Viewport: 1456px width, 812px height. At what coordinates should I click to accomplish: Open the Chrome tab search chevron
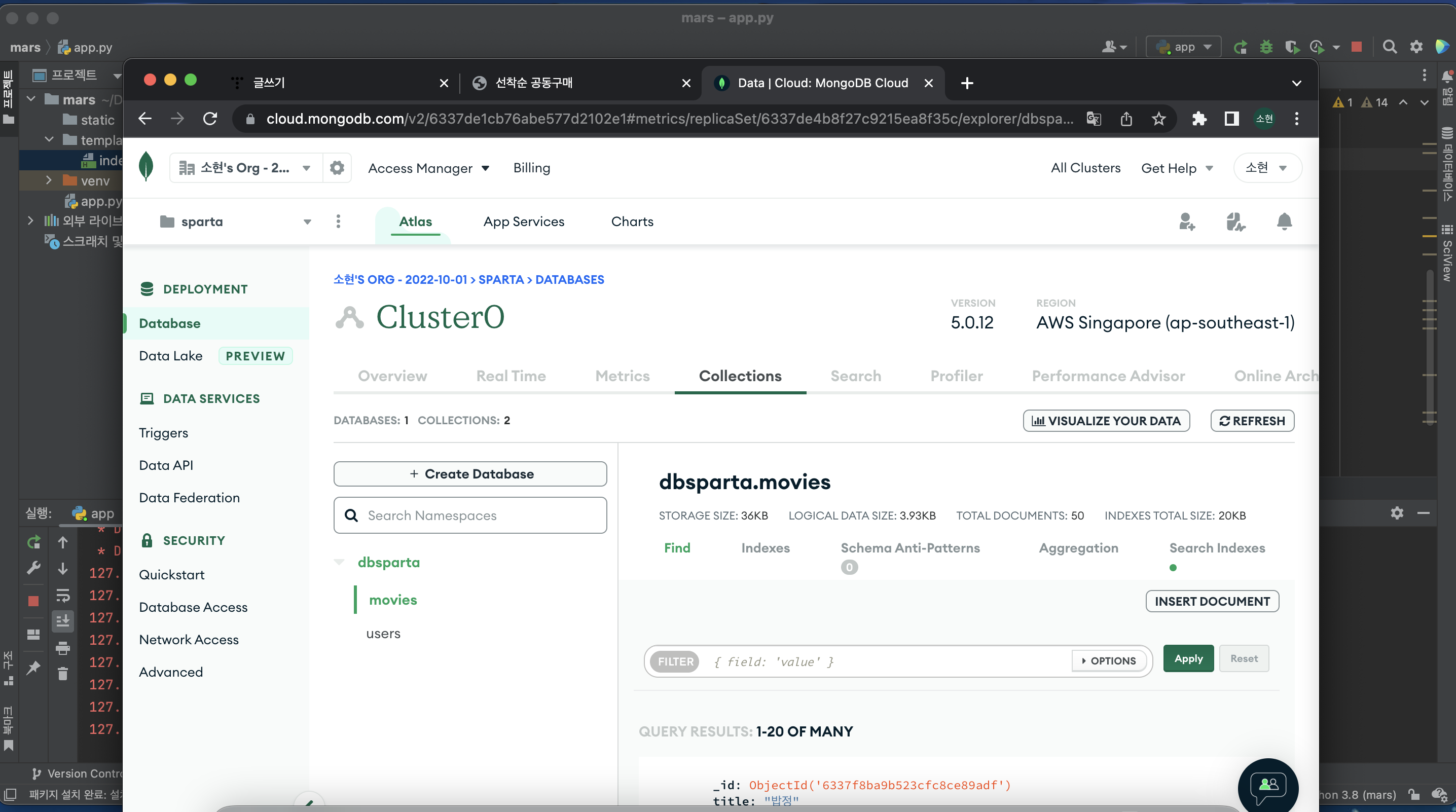[x=1297, y=83]
